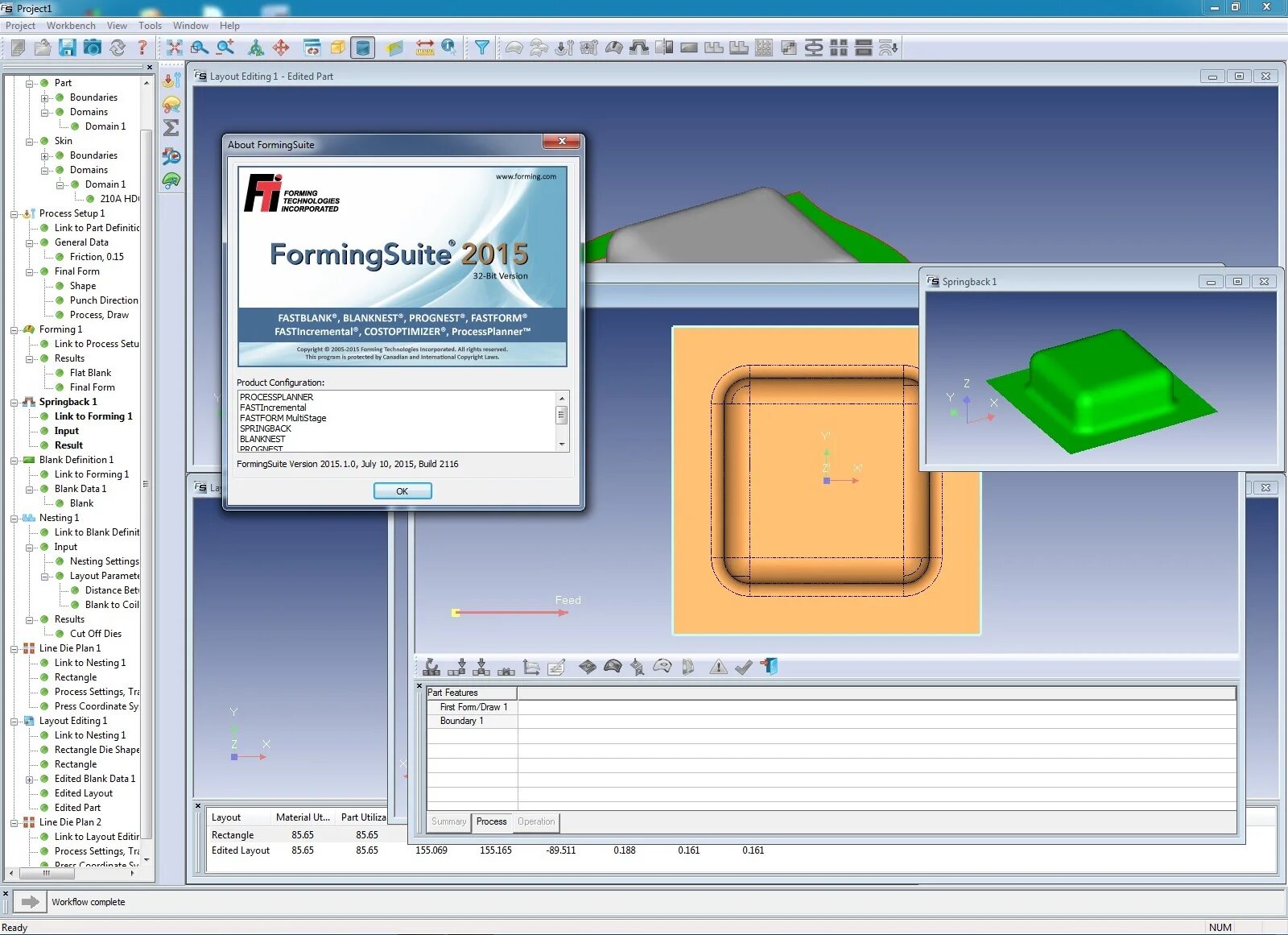Maximize the Springback 1 window
The image size is (1288, 935).
[x=1237, y=281]
